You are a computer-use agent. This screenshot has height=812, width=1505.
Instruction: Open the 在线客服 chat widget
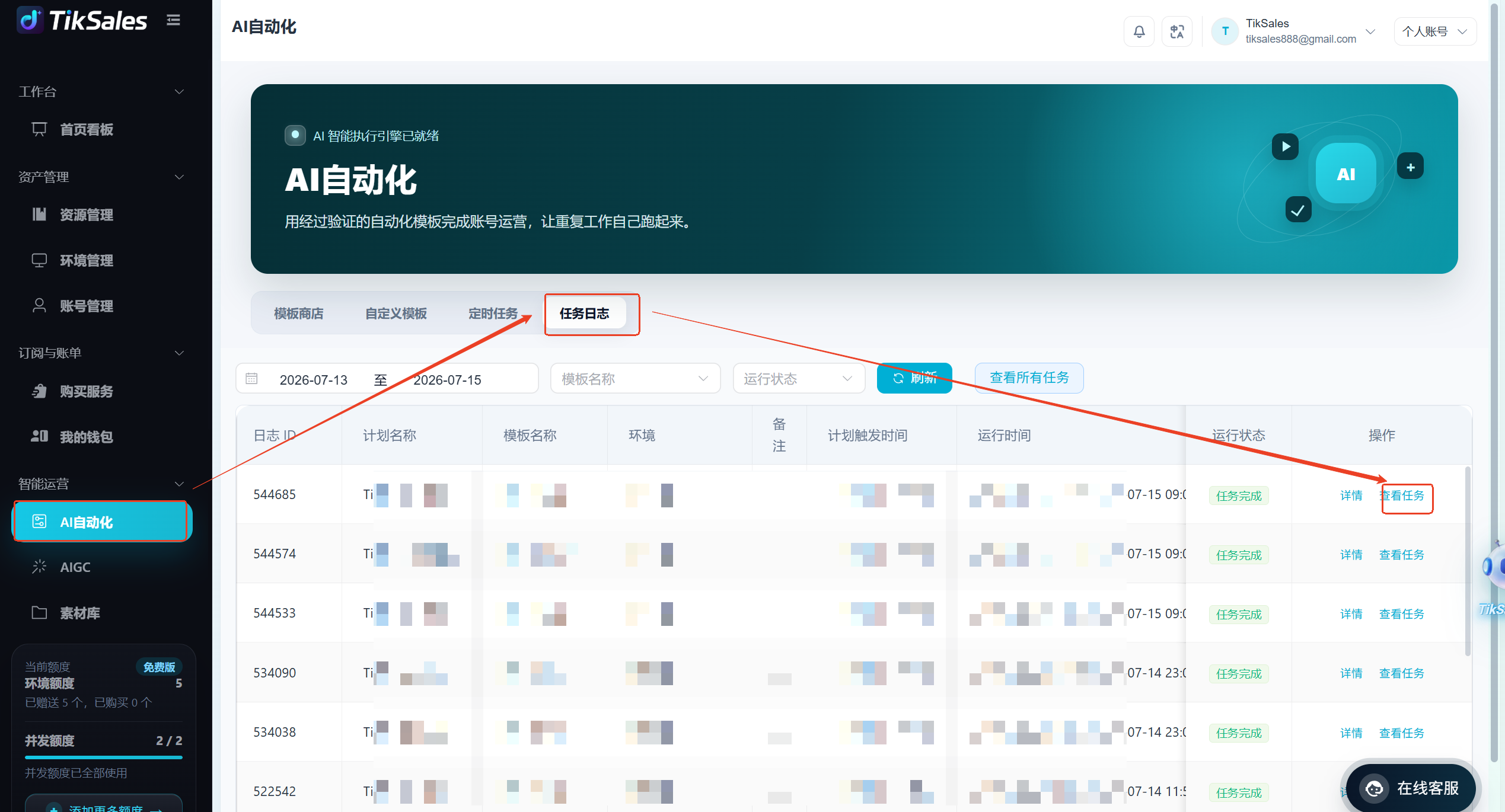pyautogui.click(x=1411, y=788)
